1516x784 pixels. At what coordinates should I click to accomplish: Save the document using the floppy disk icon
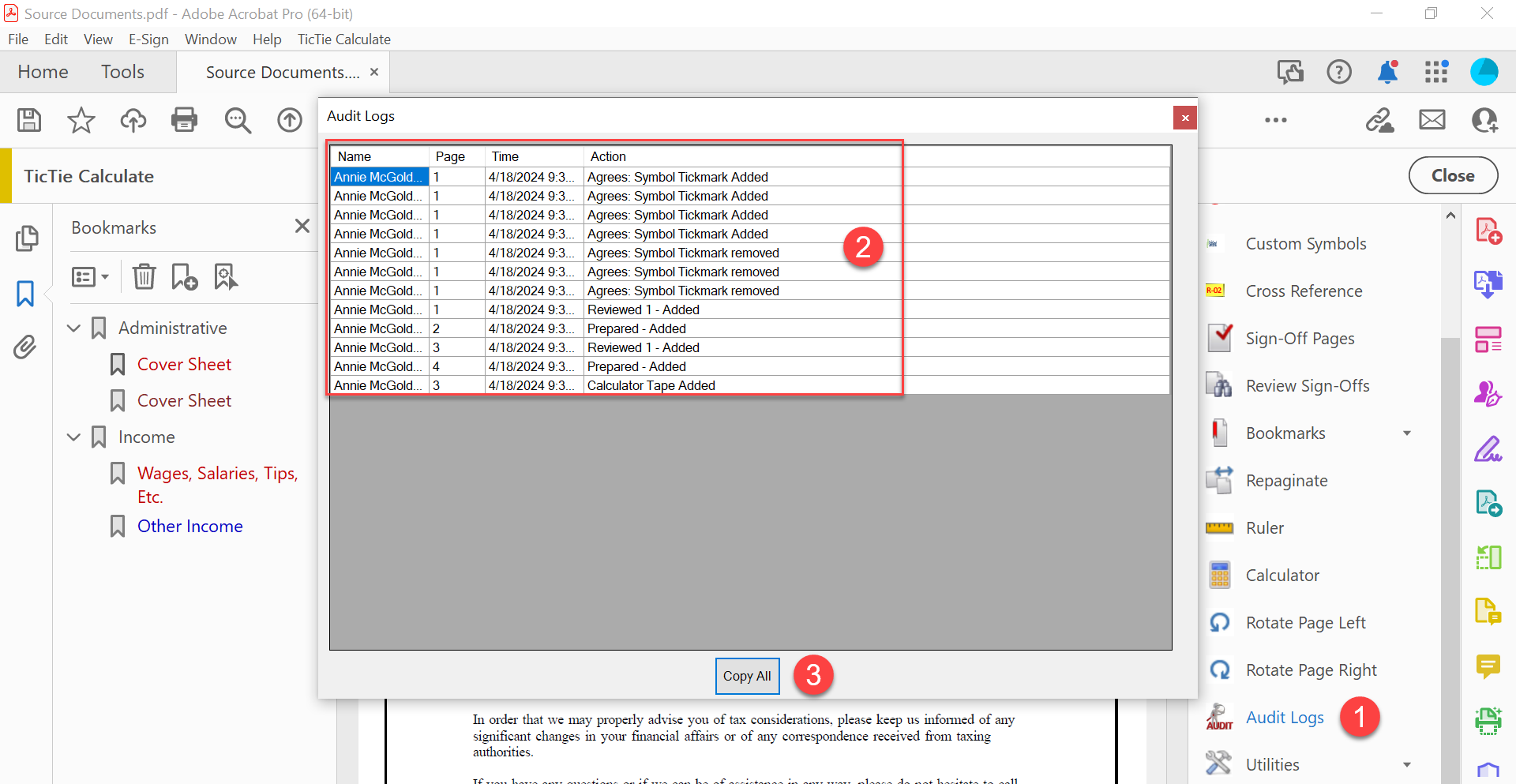click(28, 120)
